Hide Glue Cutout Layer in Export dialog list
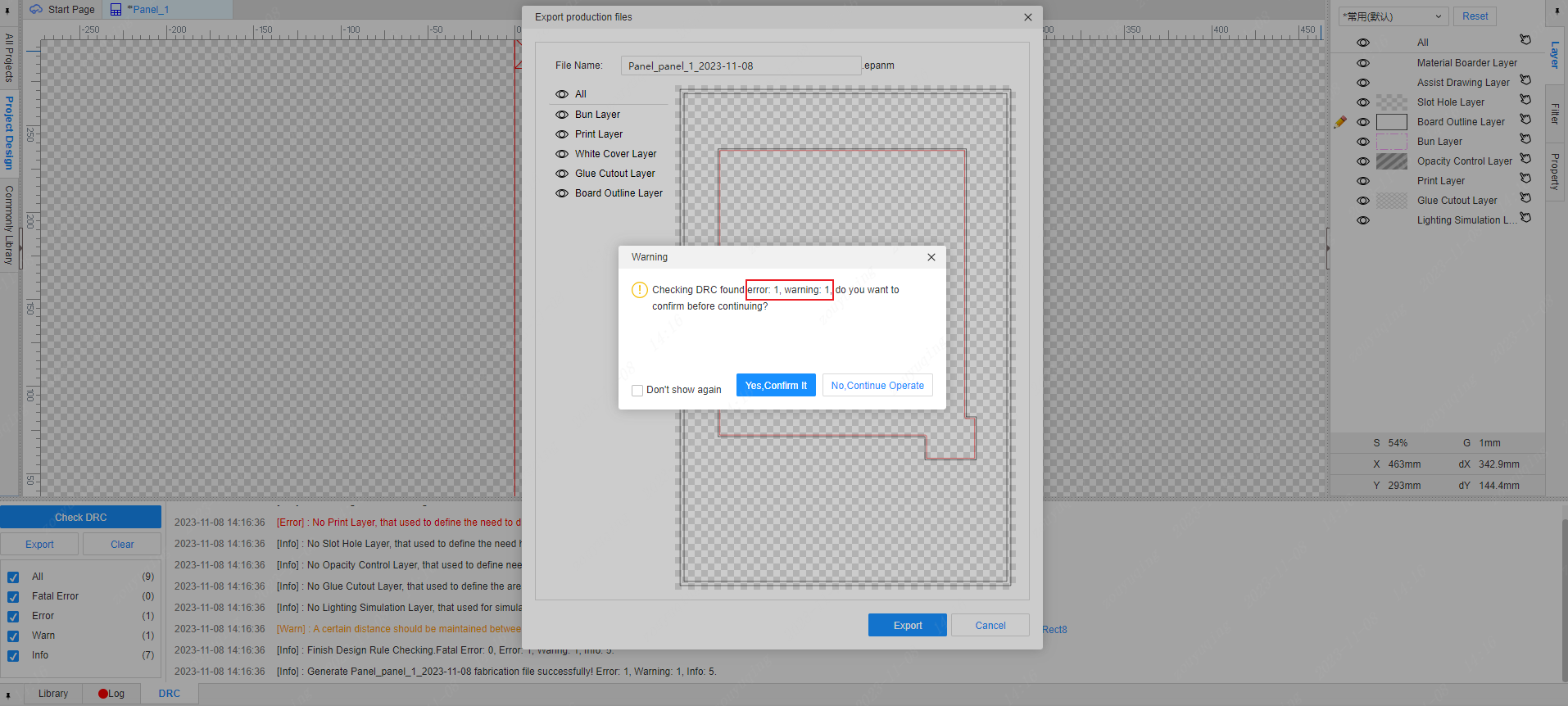Image resolution: width=1568 pixels, height=706 pixels. (562, 174)
